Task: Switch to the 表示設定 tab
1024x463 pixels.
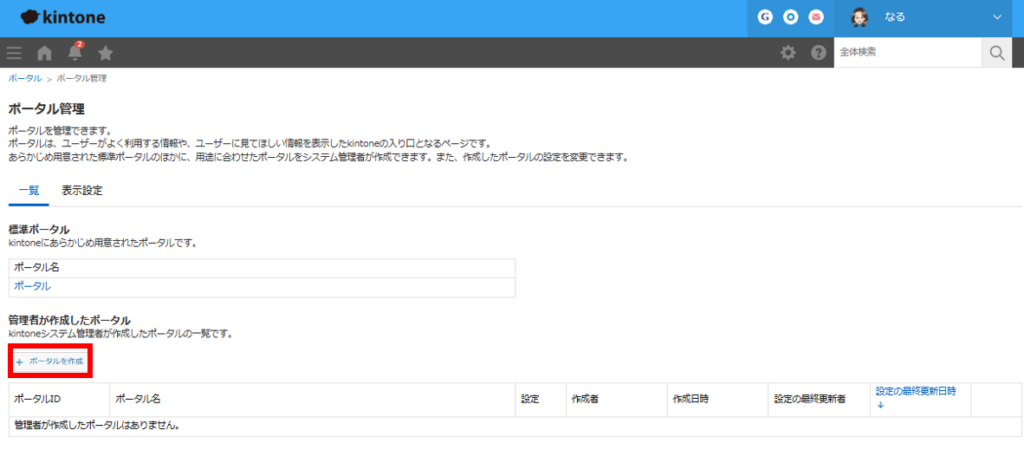Action: tap(82, 190)
